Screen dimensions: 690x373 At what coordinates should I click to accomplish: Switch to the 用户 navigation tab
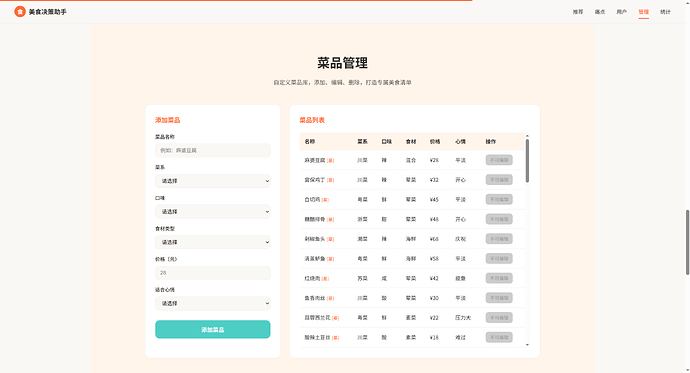tap(621, 12)
